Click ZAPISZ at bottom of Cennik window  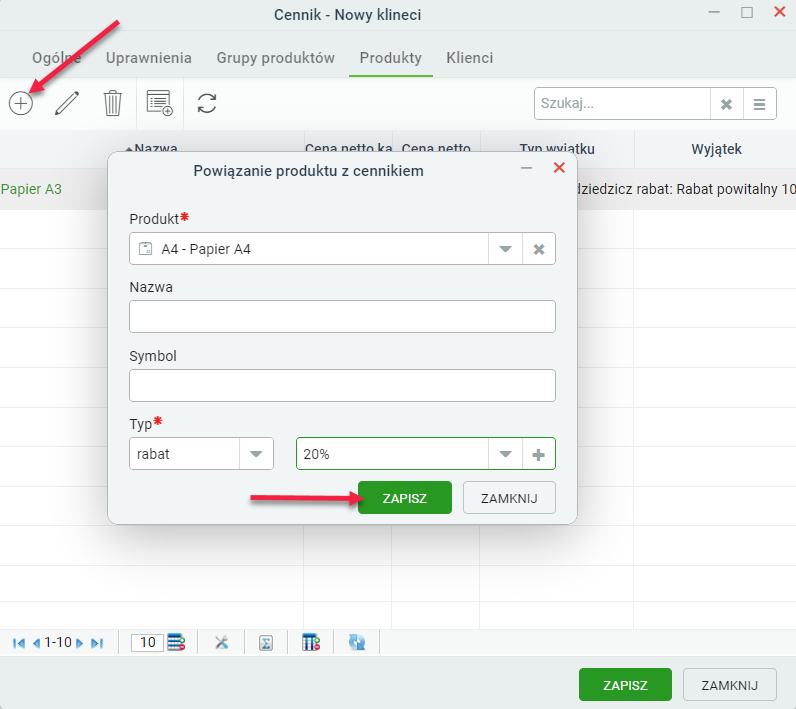point(625,685)
